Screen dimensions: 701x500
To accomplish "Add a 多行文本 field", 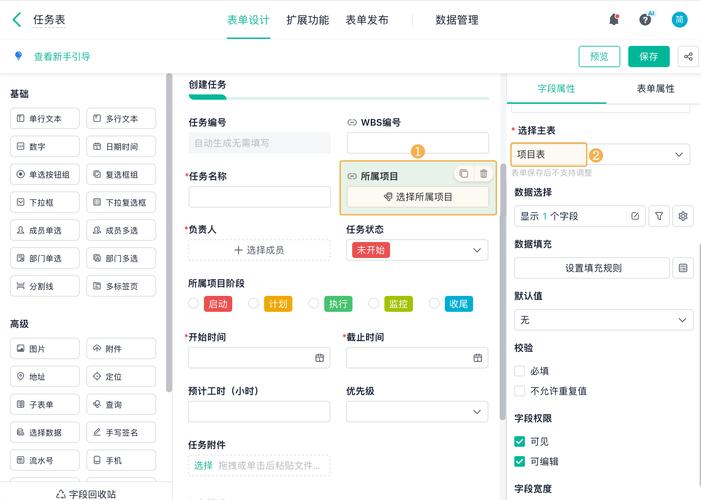I will click(121, 119).
